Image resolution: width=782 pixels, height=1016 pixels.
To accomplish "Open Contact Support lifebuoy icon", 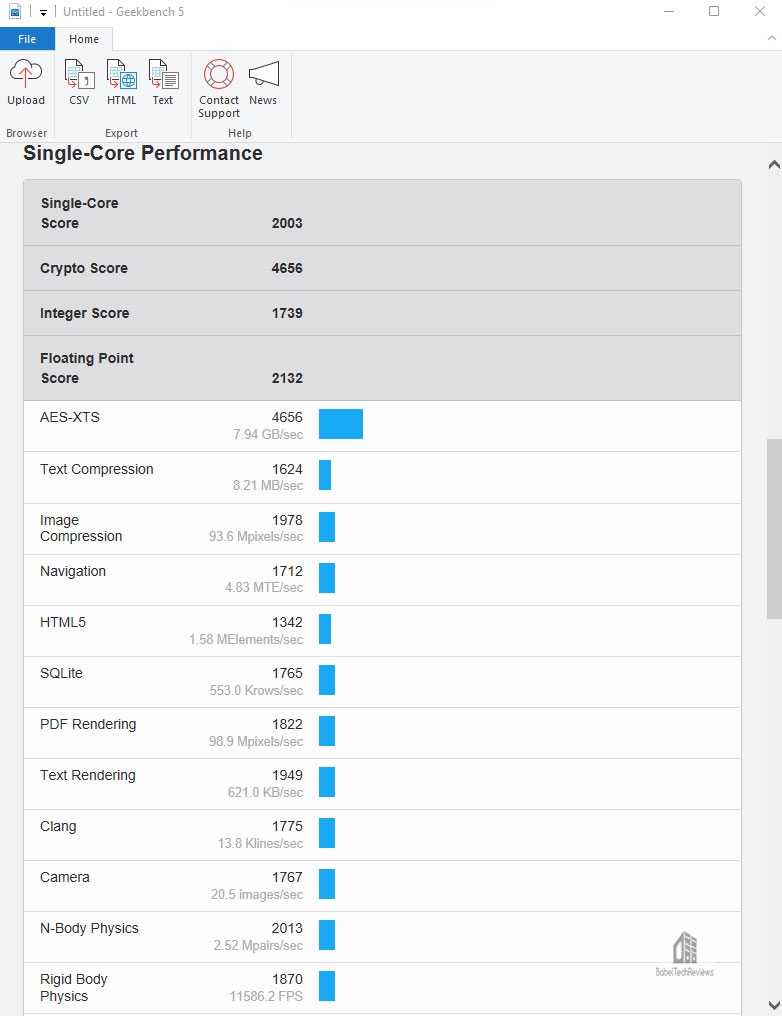I will click(x=219, y=75).
